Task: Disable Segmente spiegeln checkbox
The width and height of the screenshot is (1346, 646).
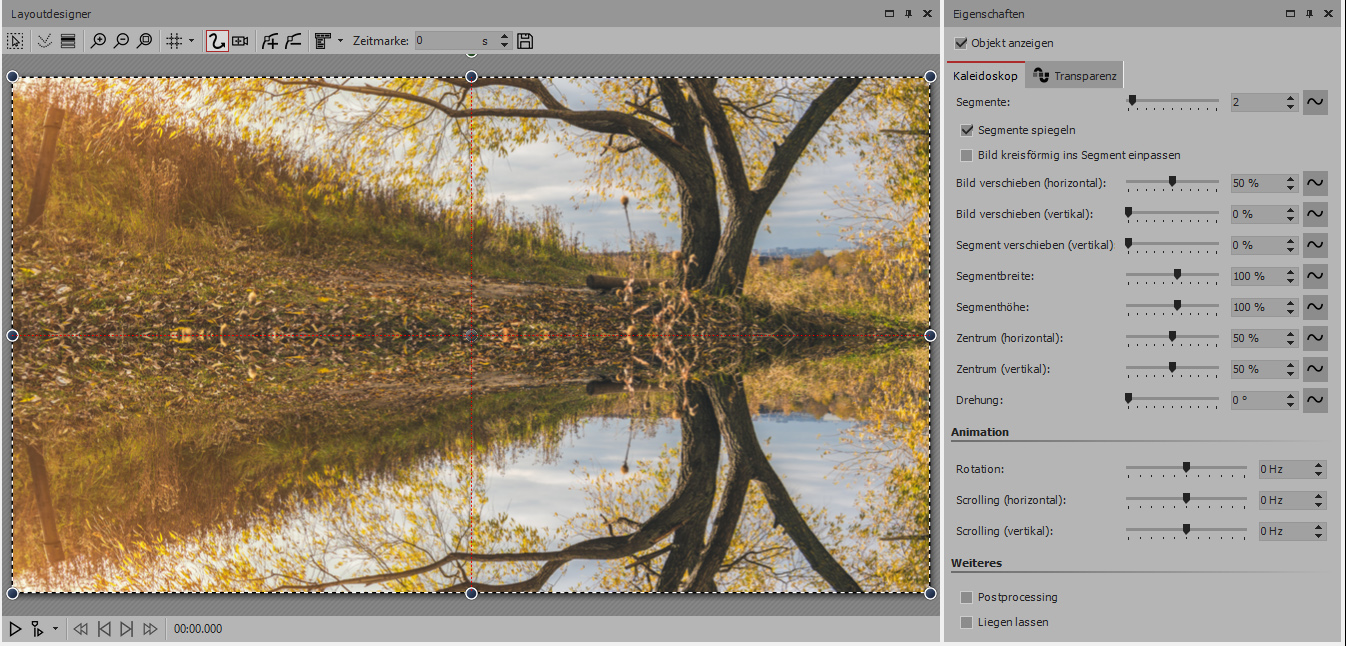Action: (967, 130)
